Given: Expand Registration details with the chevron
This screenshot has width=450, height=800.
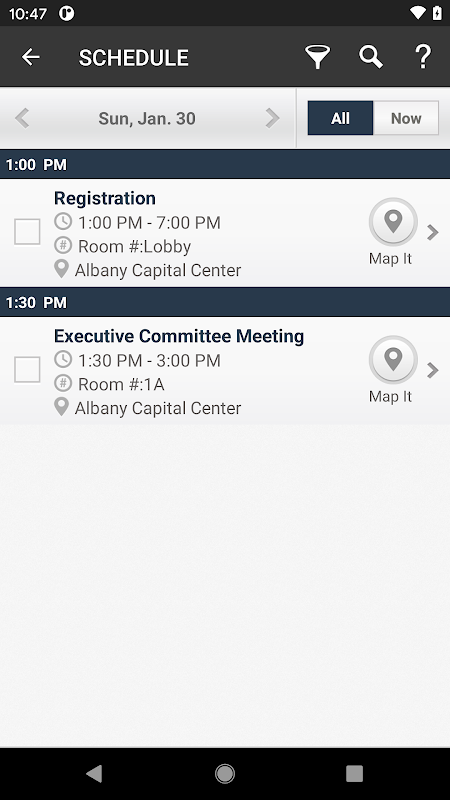Looking at the screenshot, I should pyautogui.click(x=433, y=232).
